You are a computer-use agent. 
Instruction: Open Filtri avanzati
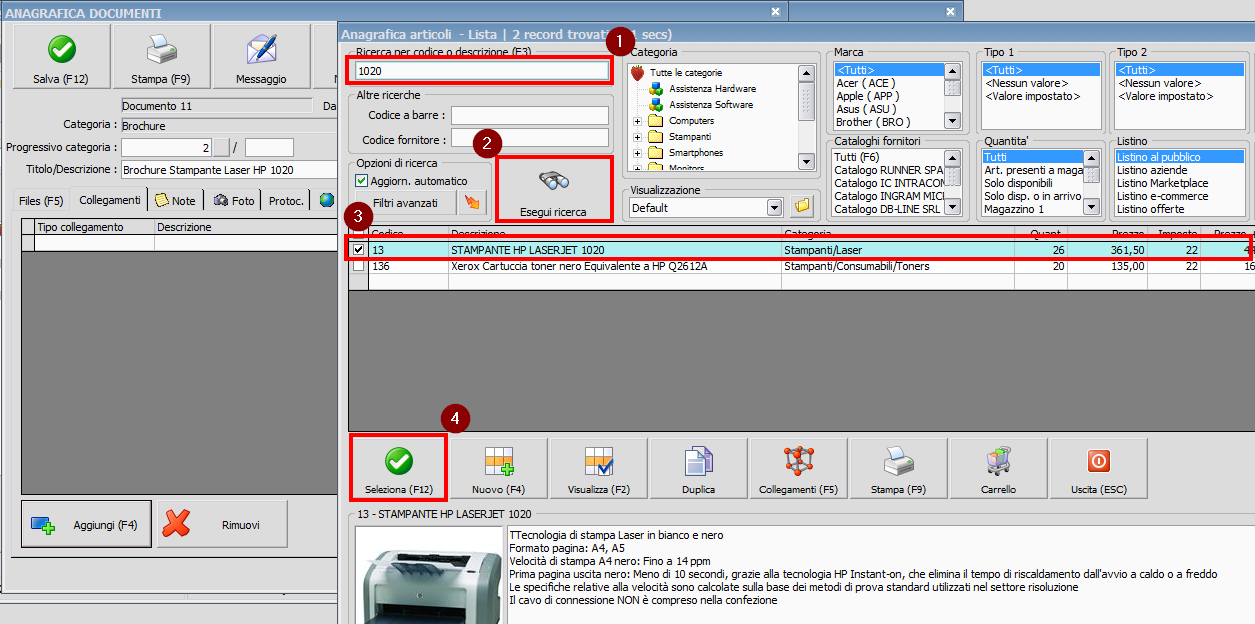point(404,203)
